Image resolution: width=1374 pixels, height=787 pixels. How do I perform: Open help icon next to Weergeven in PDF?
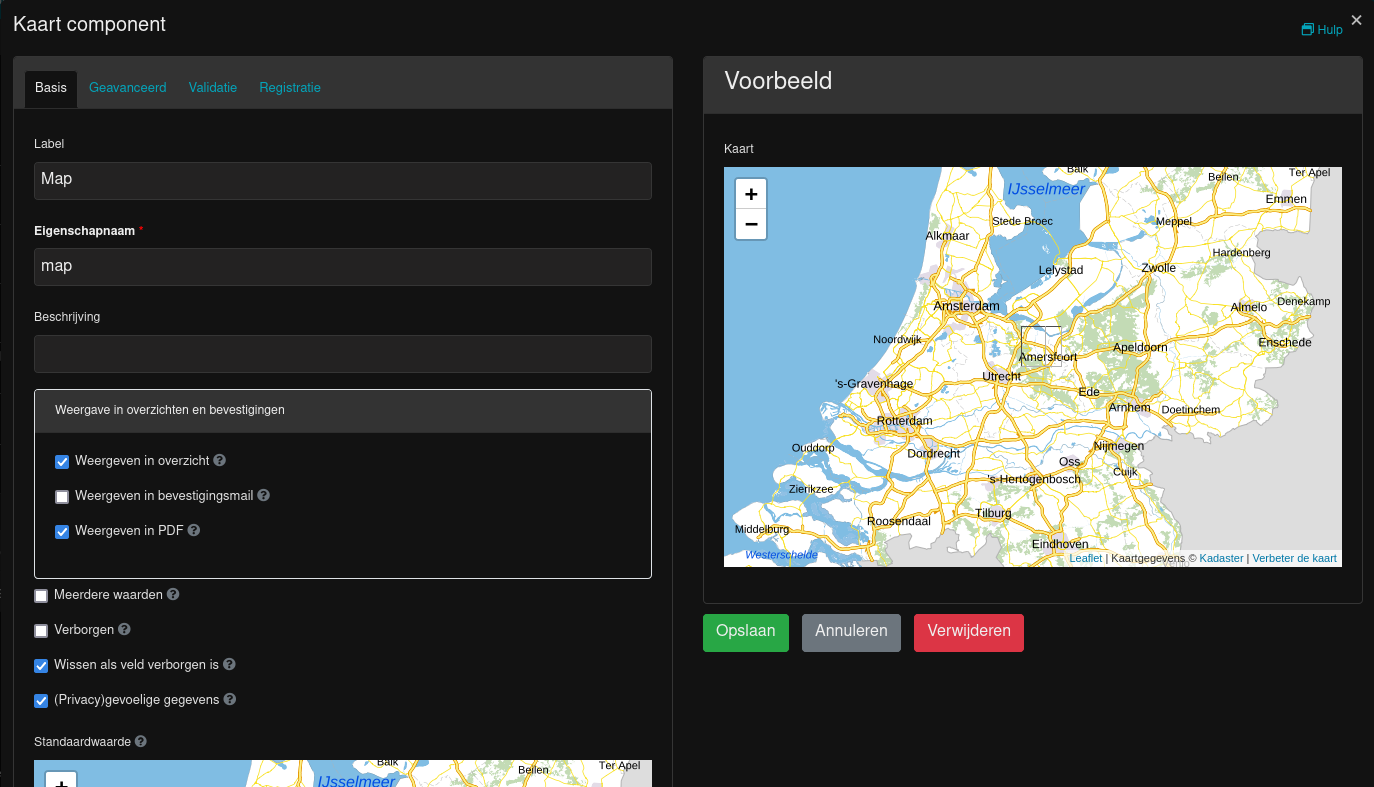tap(193, 530)
